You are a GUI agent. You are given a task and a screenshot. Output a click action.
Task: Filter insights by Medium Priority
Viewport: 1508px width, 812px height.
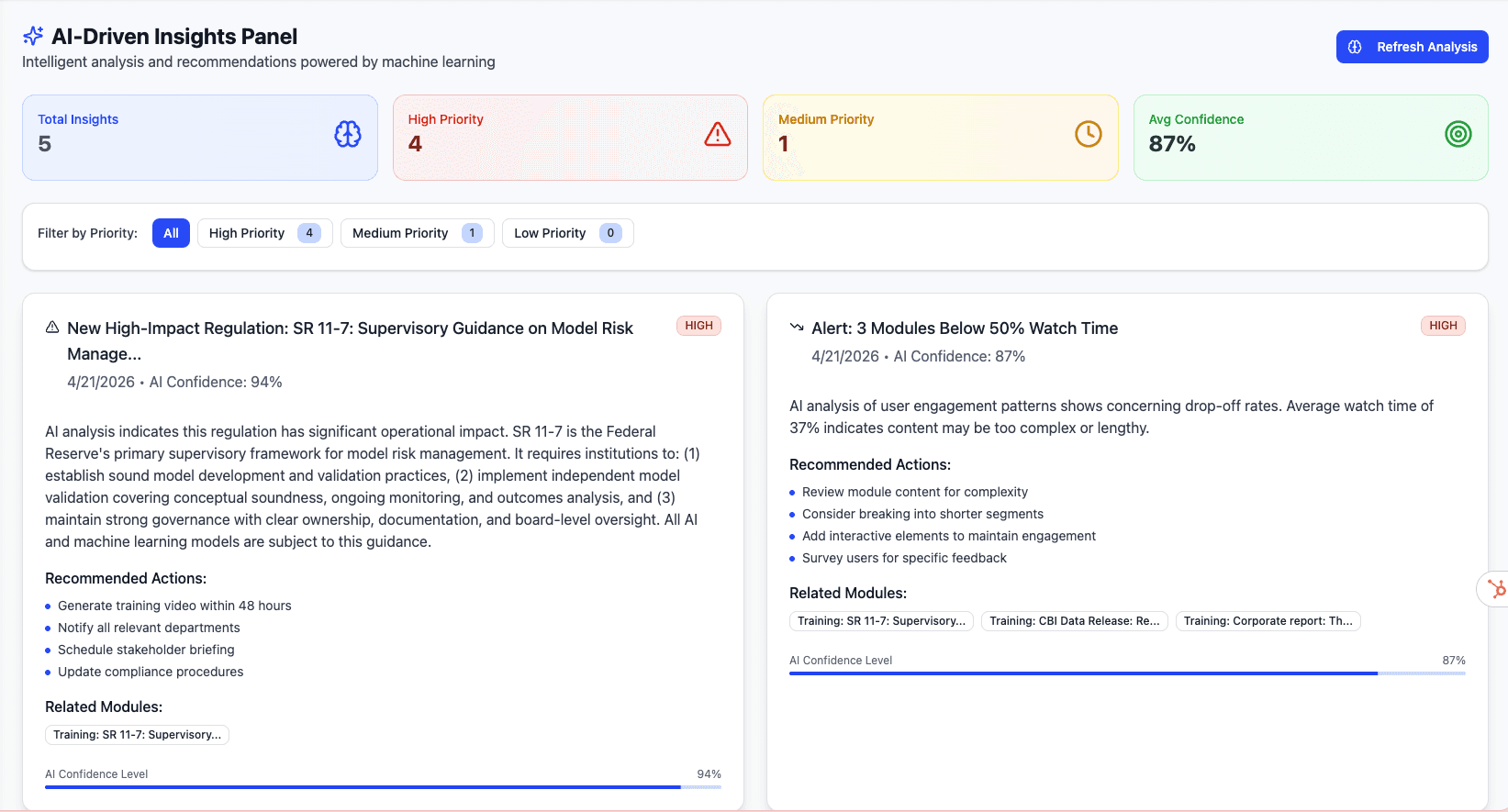click(x=417, y=233)
